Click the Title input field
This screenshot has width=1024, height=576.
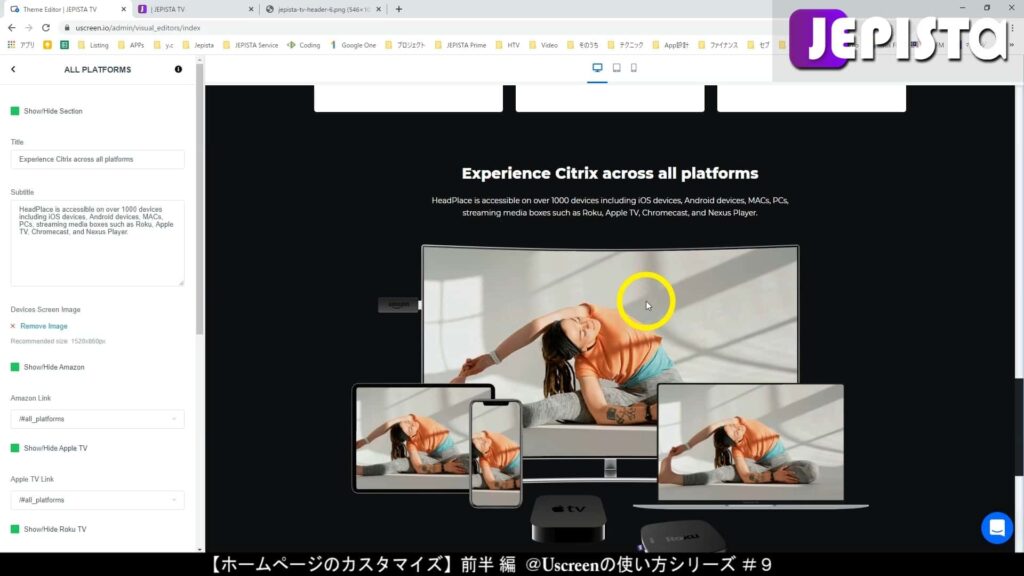click(97, 159)
